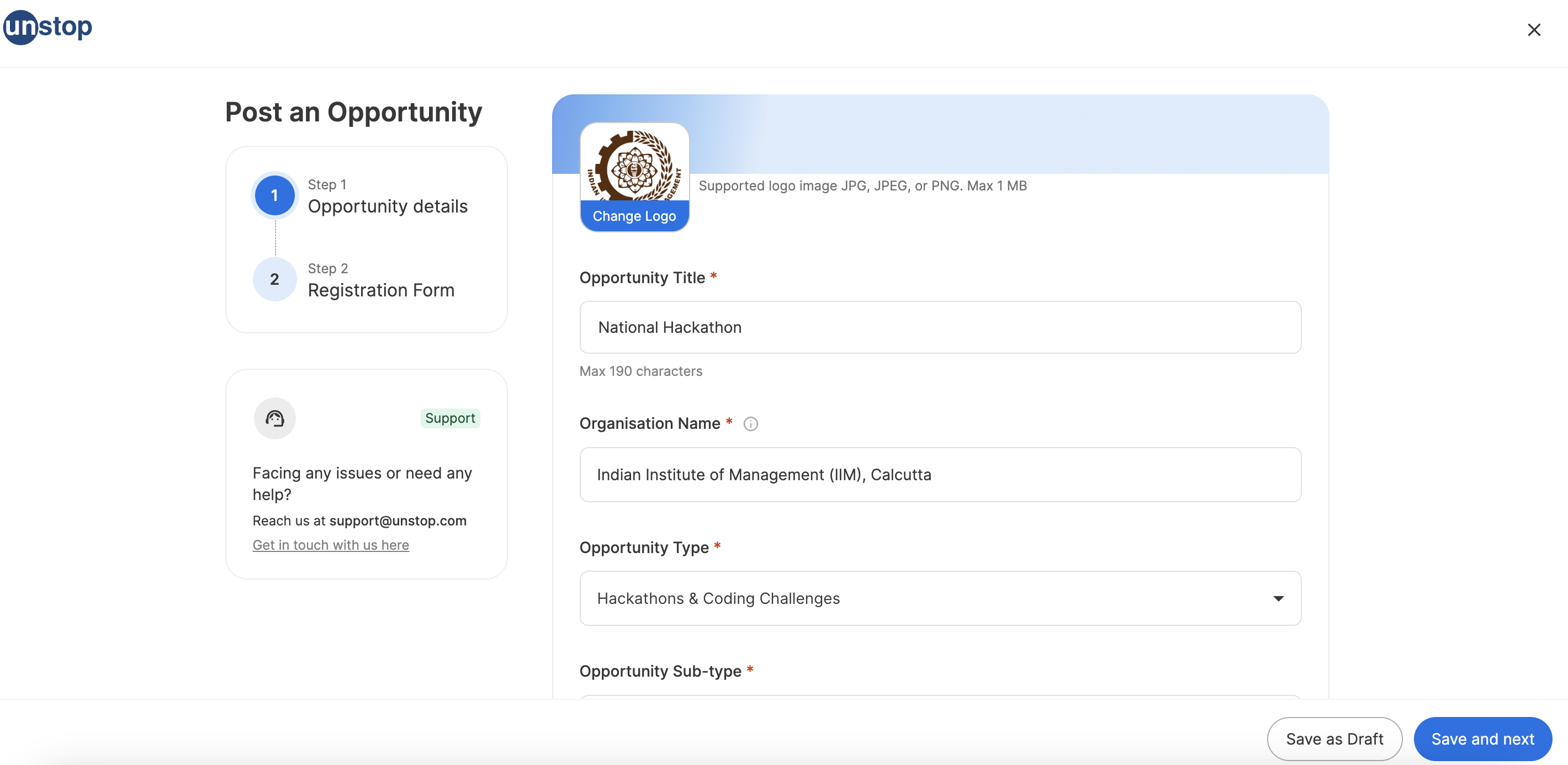Go to Registration Form step

pyautogui.click(x=381, y=290)
